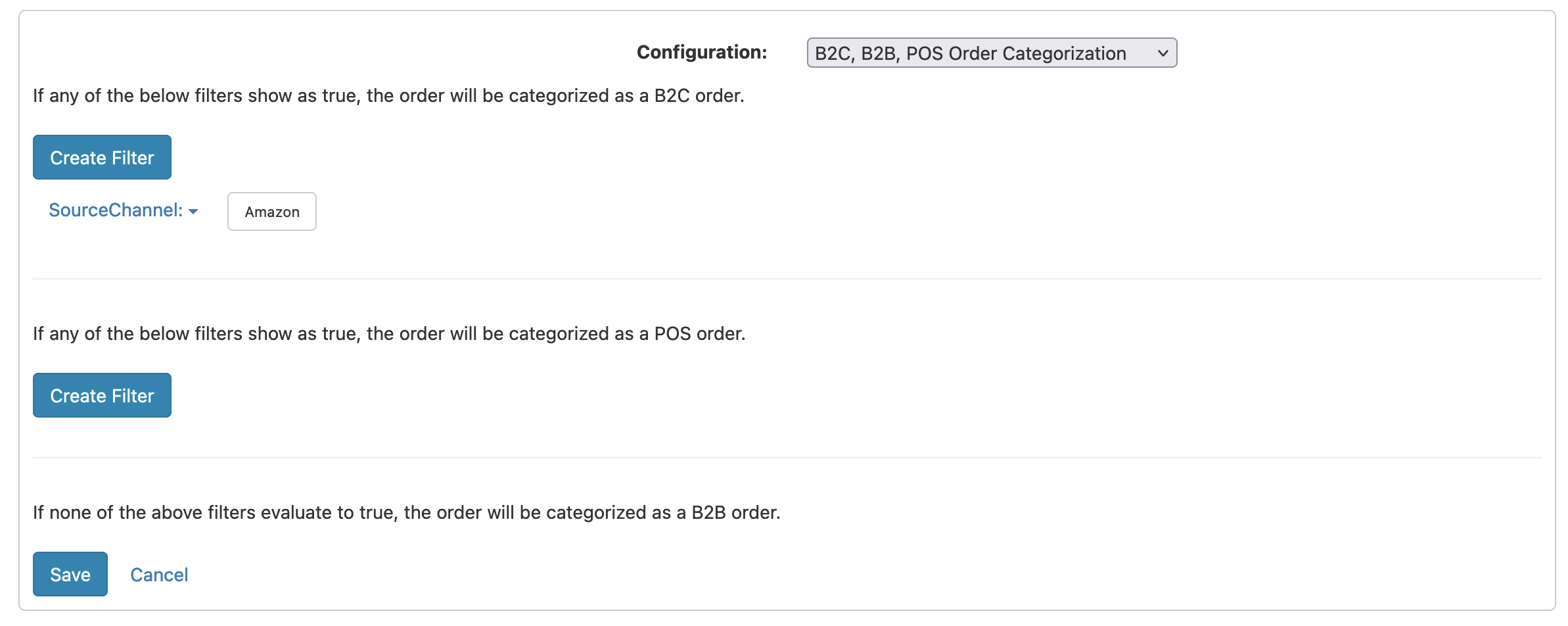Viewport: 1568px width, 626px height.
Task: Click the chevron on the Configuration select box
Action: [1163, 53]
